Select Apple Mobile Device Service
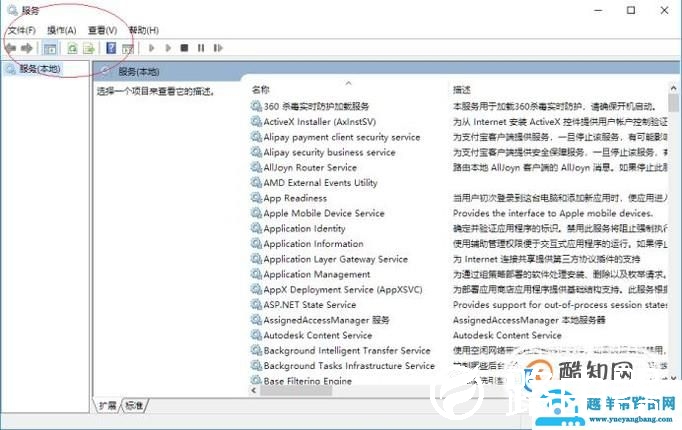The height and width of the screenshot is (430, 682). [x=324, y=213]
